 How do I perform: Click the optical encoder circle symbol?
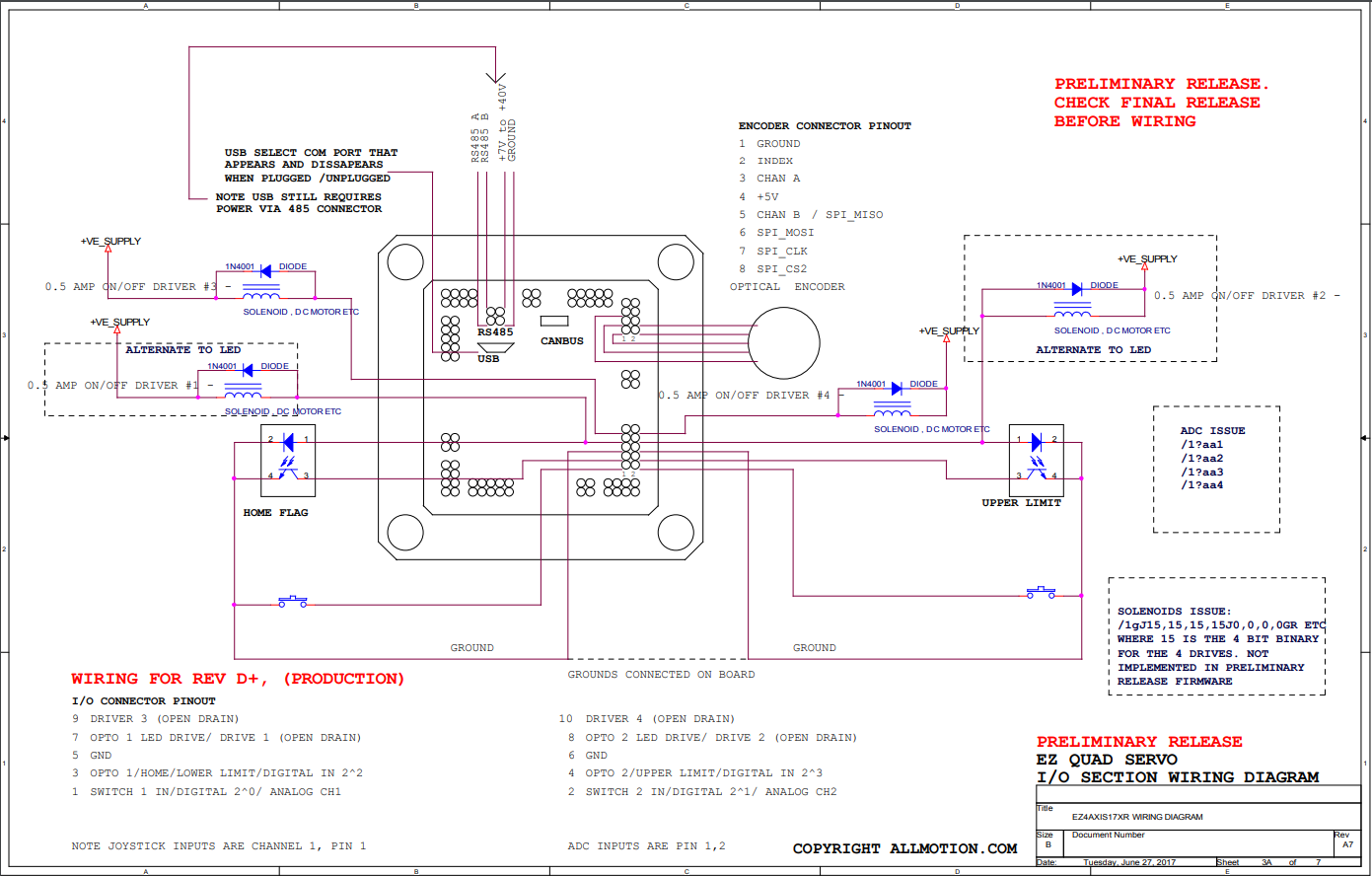coord(784,343)
